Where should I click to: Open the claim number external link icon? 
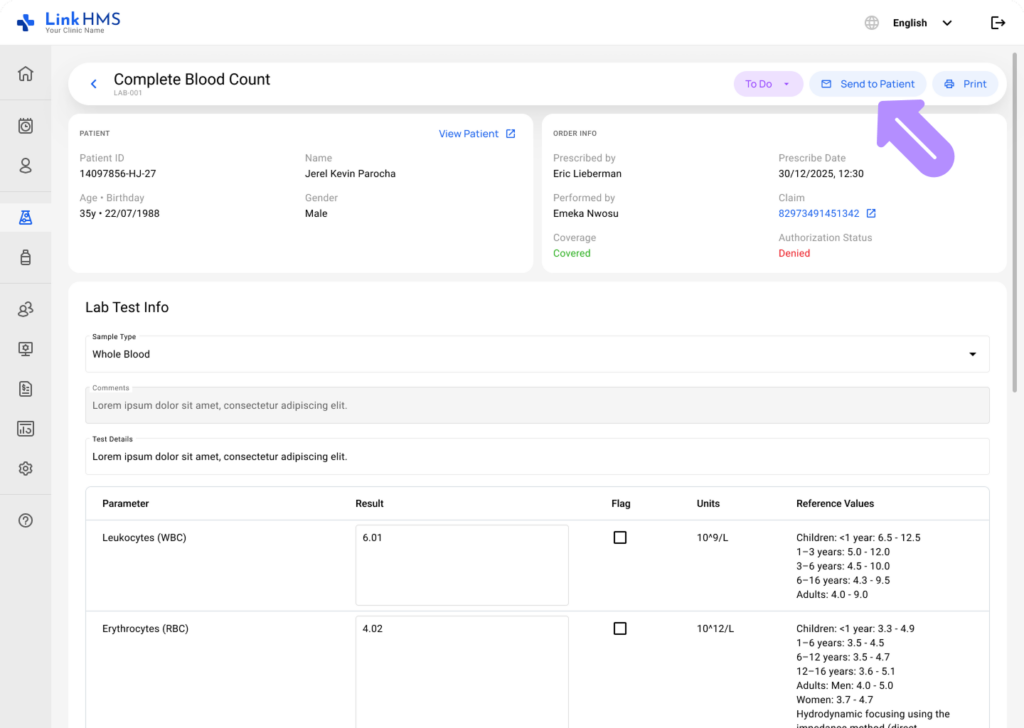pyautogui.click(x=871, y=214)
